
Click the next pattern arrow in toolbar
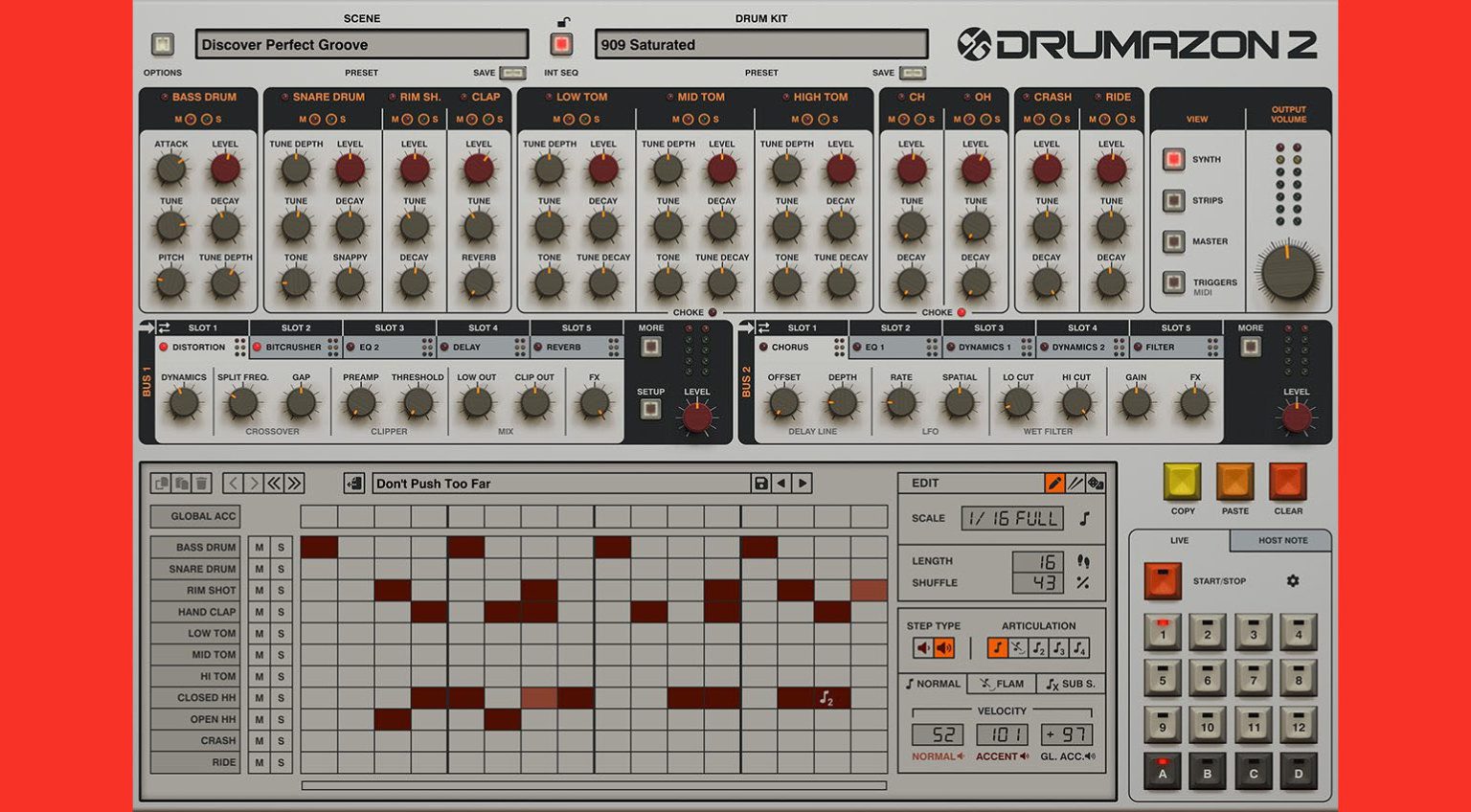pyautogui.click(x=254, y=483)
